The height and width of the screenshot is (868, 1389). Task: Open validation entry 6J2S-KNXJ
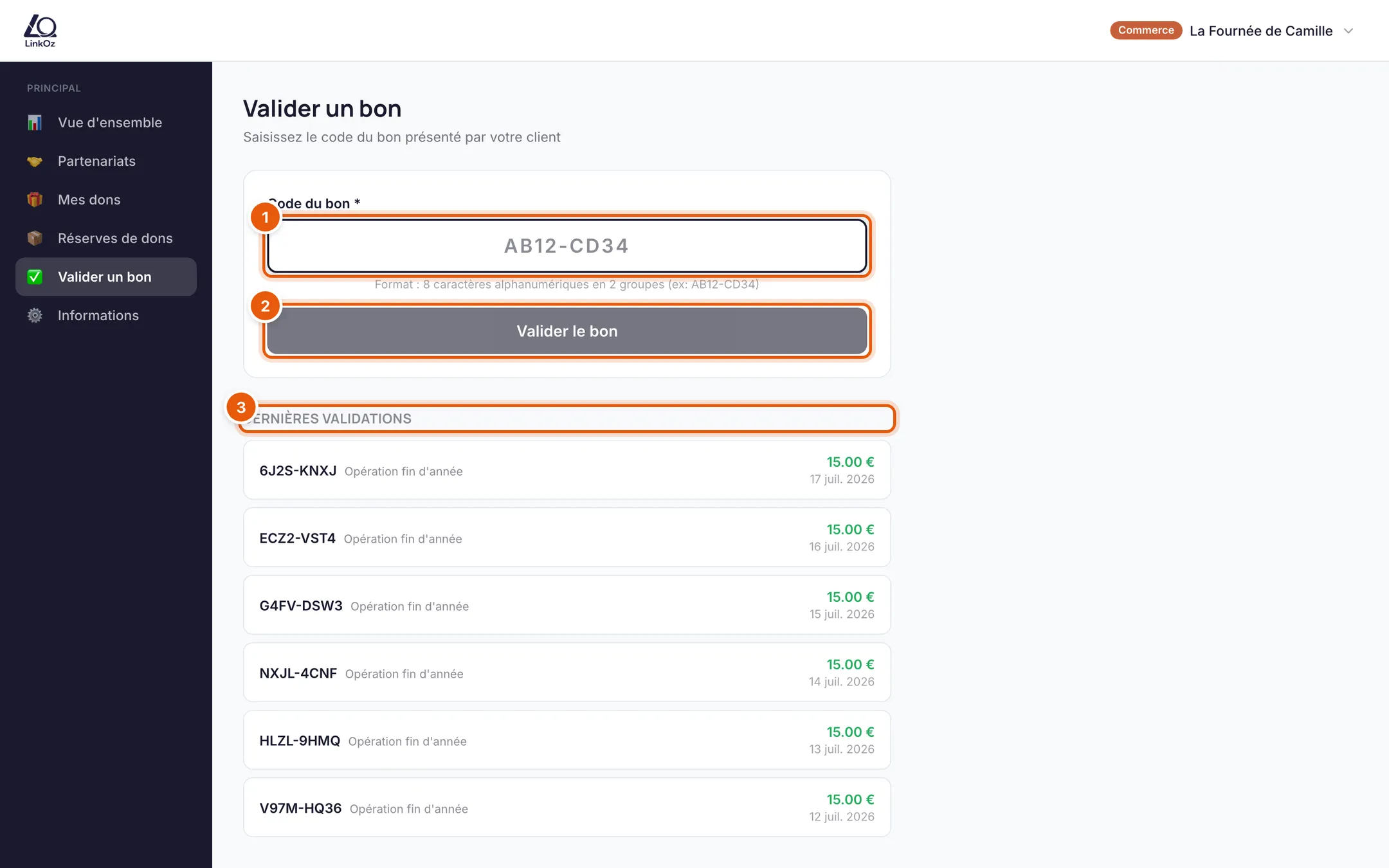tap(567, 470)
